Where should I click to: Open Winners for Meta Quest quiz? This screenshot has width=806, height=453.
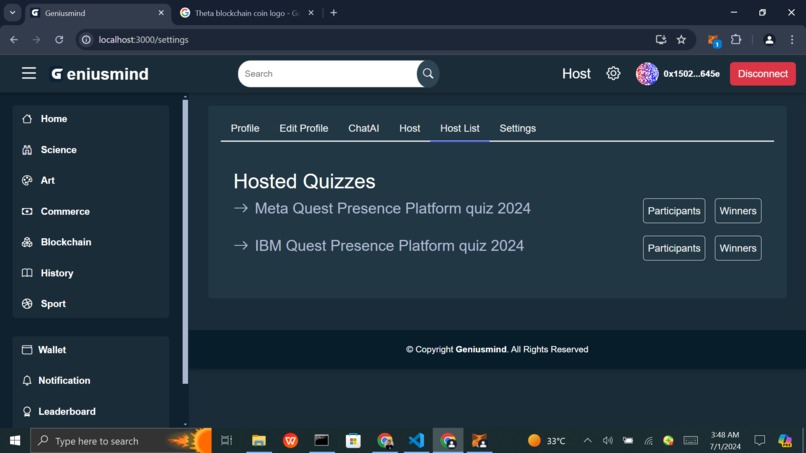click(x=738, y=211)
